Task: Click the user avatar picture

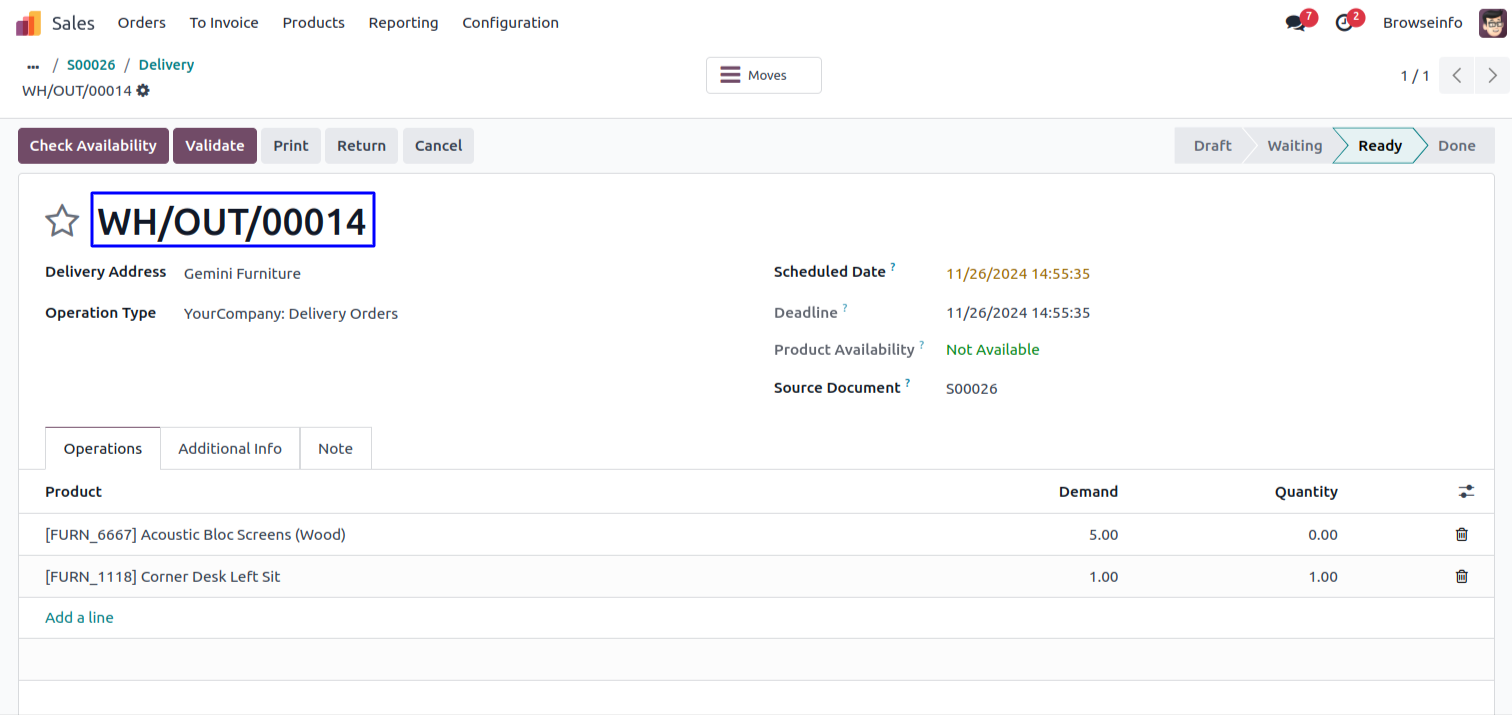Action: [x=1492, y=23]
